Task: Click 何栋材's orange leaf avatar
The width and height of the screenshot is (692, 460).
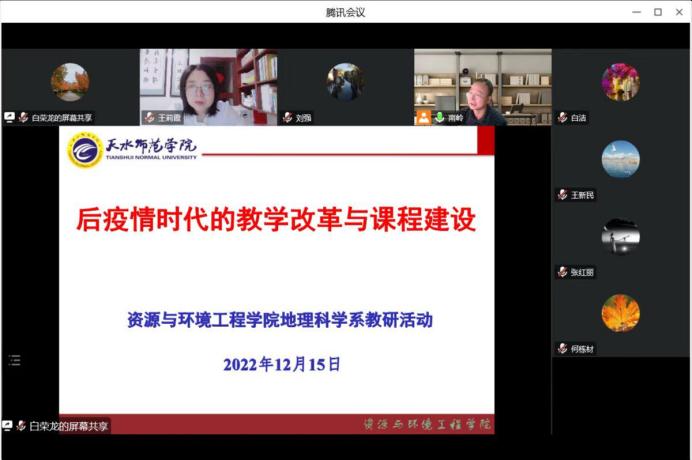Action: tap(620, 313)
